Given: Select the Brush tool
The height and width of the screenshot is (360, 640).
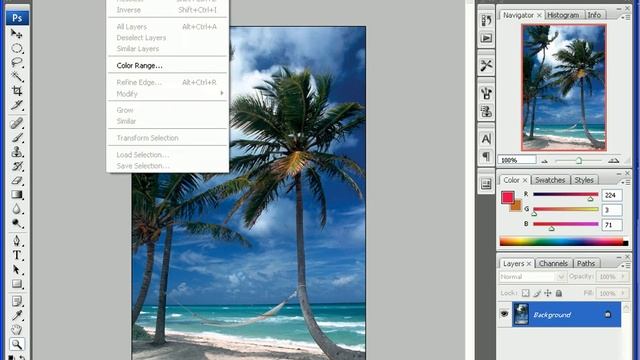Looking at the screenshot, I should coord(16,137).
